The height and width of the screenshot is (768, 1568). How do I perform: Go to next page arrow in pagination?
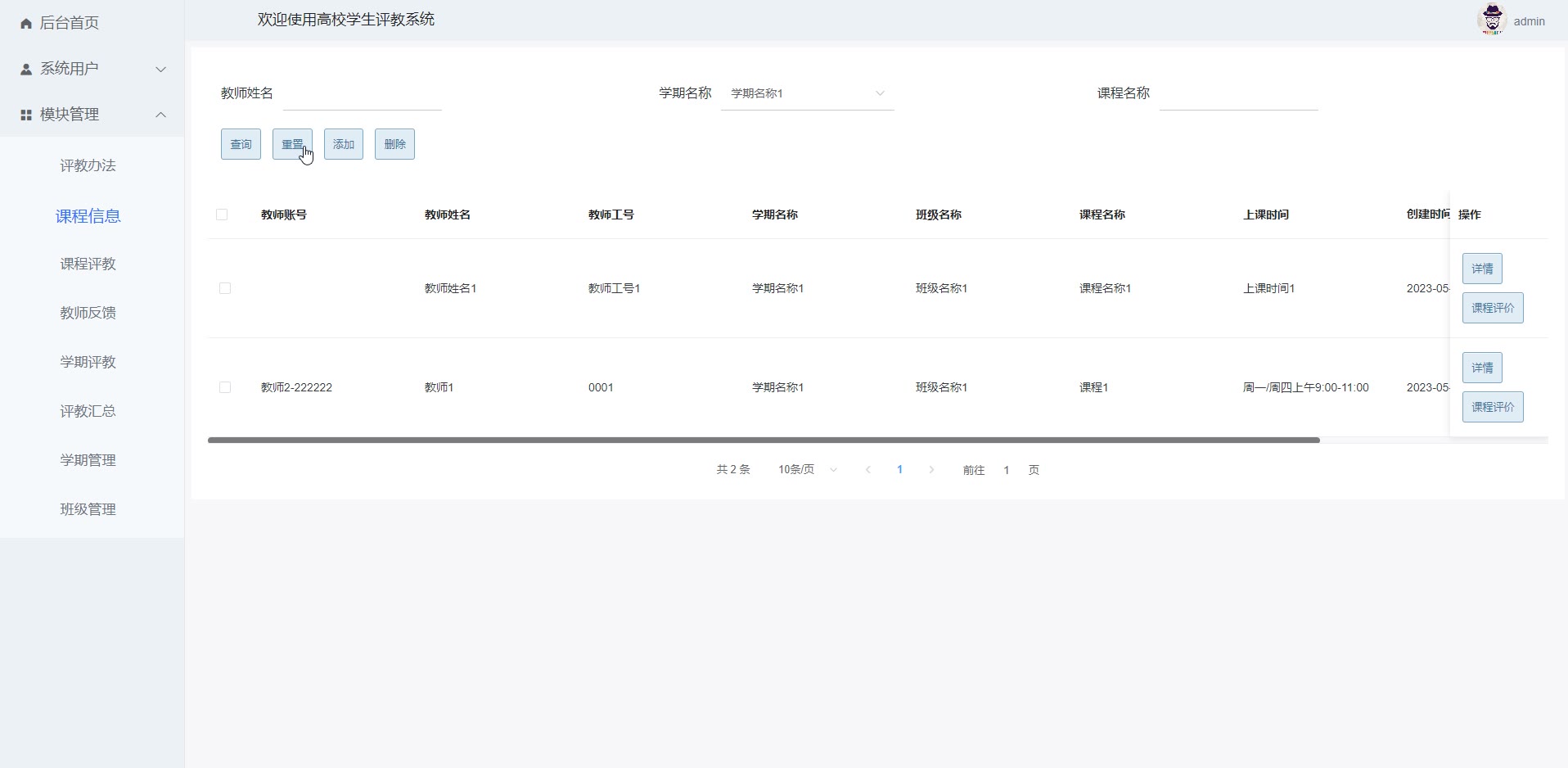pos(931,470)
